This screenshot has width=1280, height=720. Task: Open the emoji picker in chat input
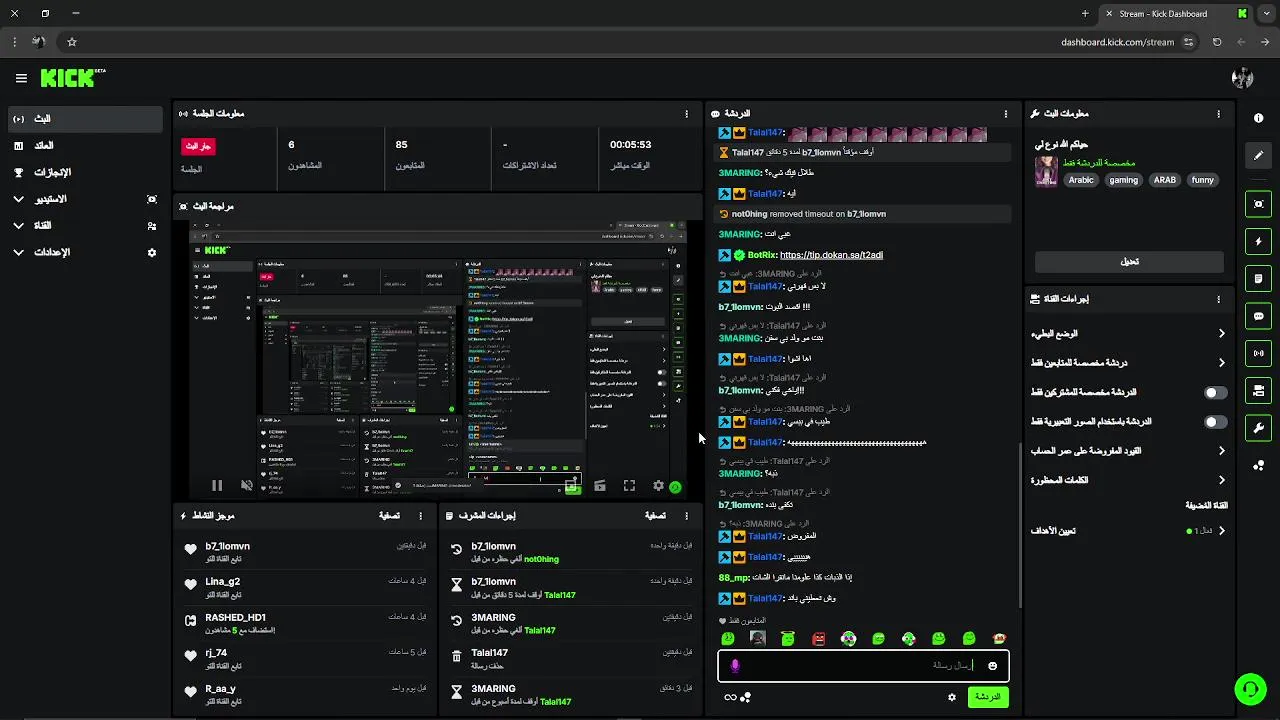(x=992, y=666)
